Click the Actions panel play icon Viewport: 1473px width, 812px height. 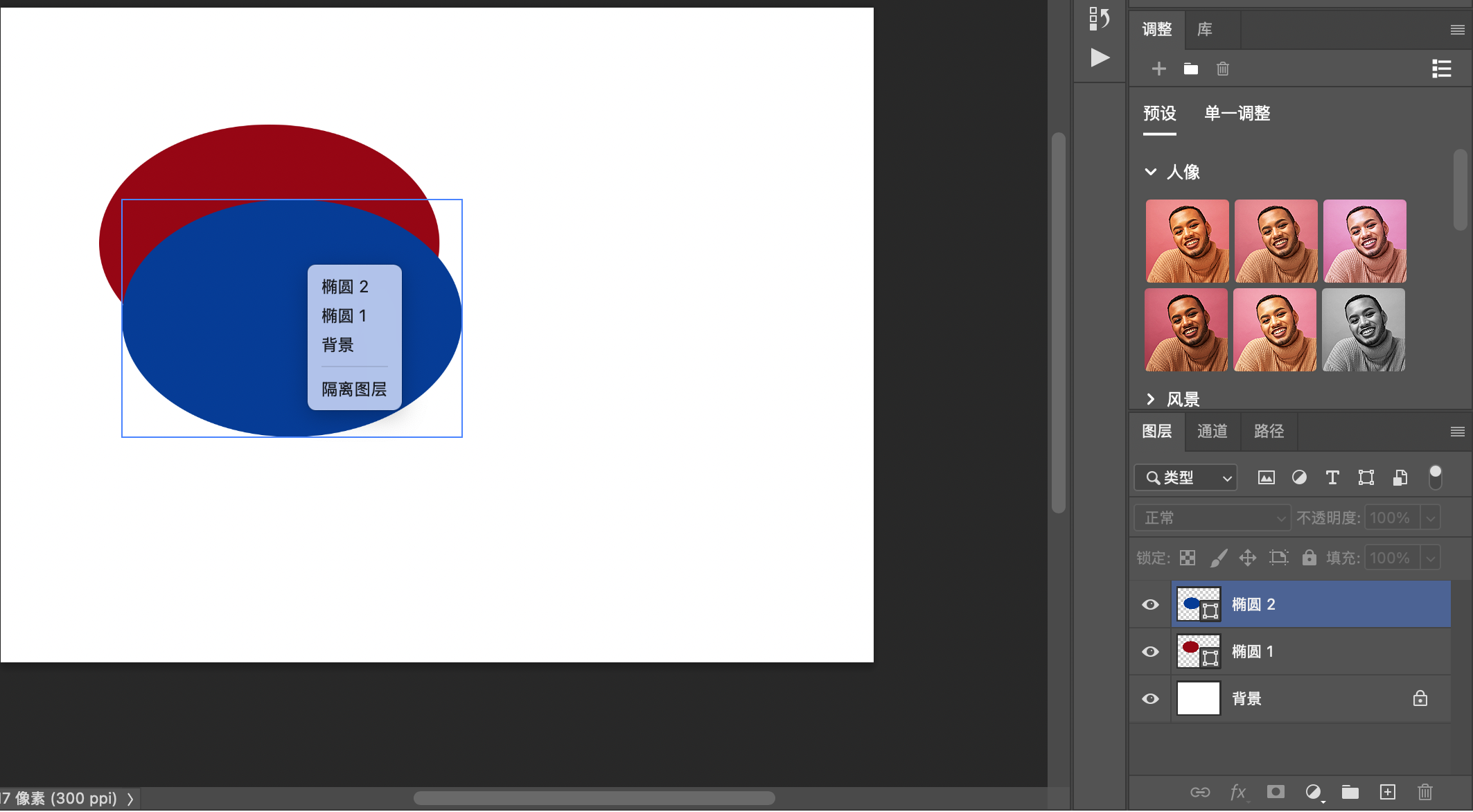[1100, 58]
